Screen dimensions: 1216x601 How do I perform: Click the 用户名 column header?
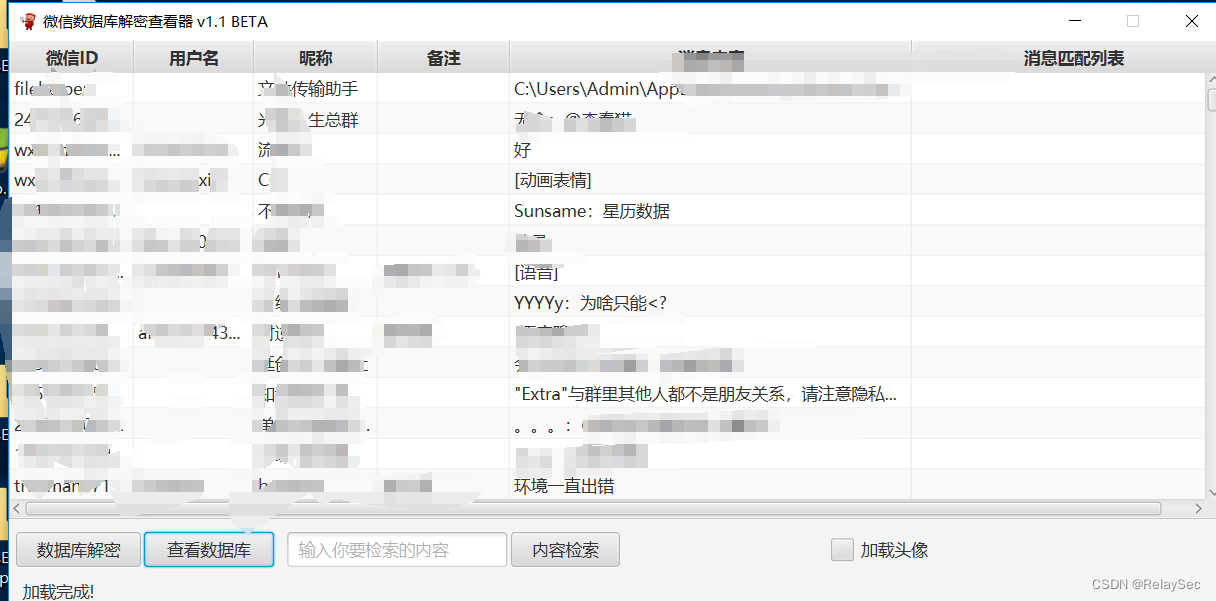coord(196,58)
